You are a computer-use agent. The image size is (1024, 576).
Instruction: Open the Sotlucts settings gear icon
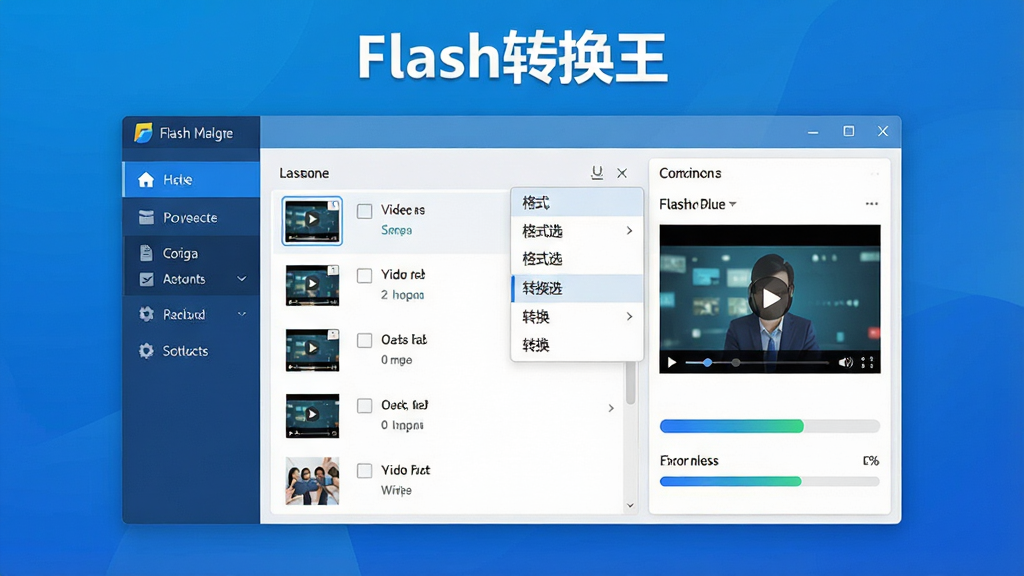(x=146, y=351)
